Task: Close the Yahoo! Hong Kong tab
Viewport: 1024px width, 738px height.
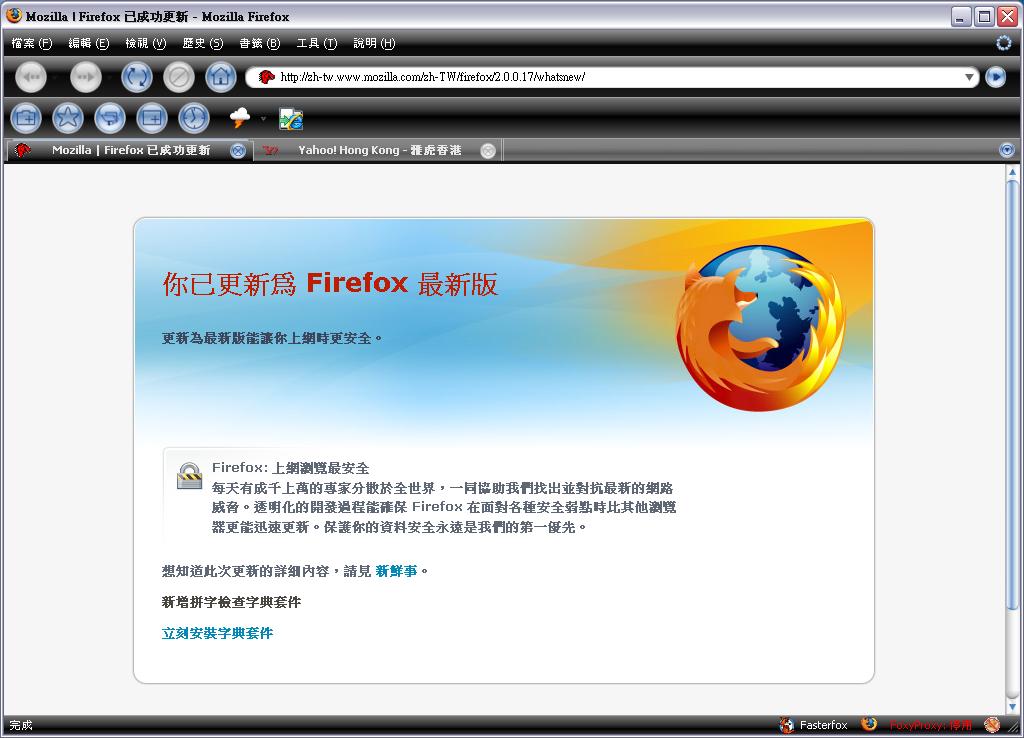Action: [488, 151]
